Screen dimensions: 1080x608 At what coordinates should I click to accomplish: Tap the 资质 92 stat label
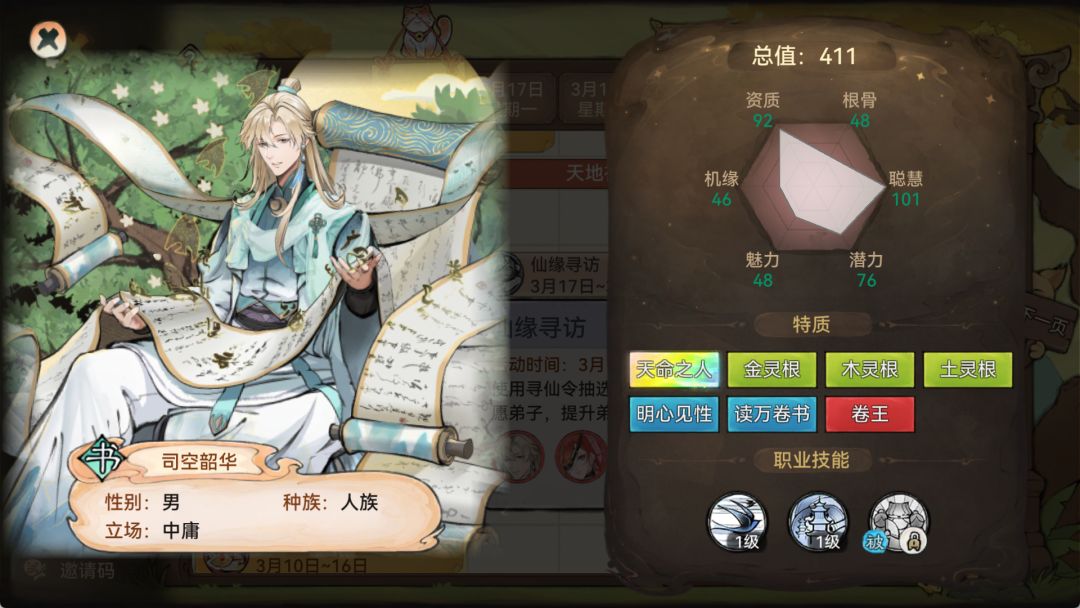pyautogui.click(x=762, y=110)
